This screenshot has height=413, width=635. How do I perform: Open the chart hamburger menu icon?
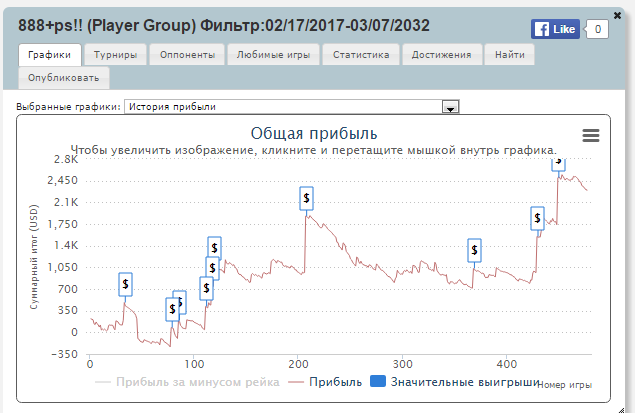click(x=591, y=135)
